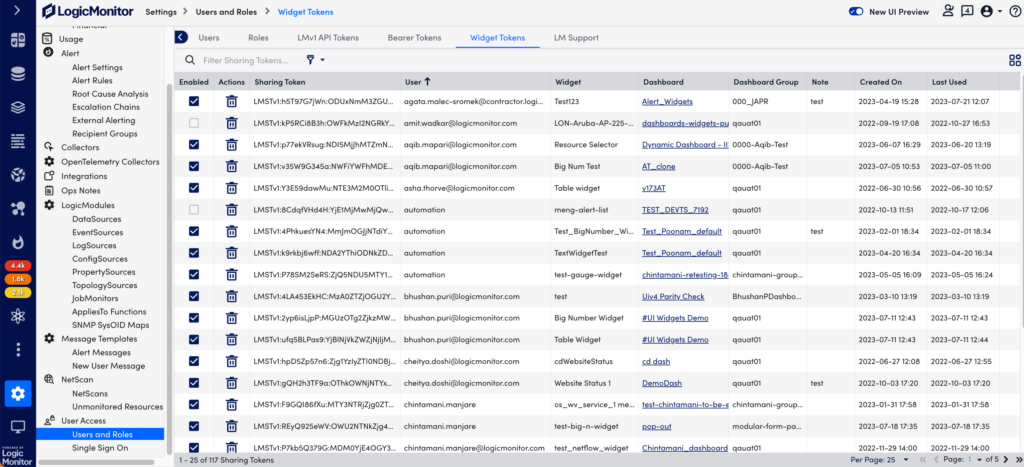Open the Websites globe icon in the rail
Viewport: 1024px width, 467px height.
point(18,175)
